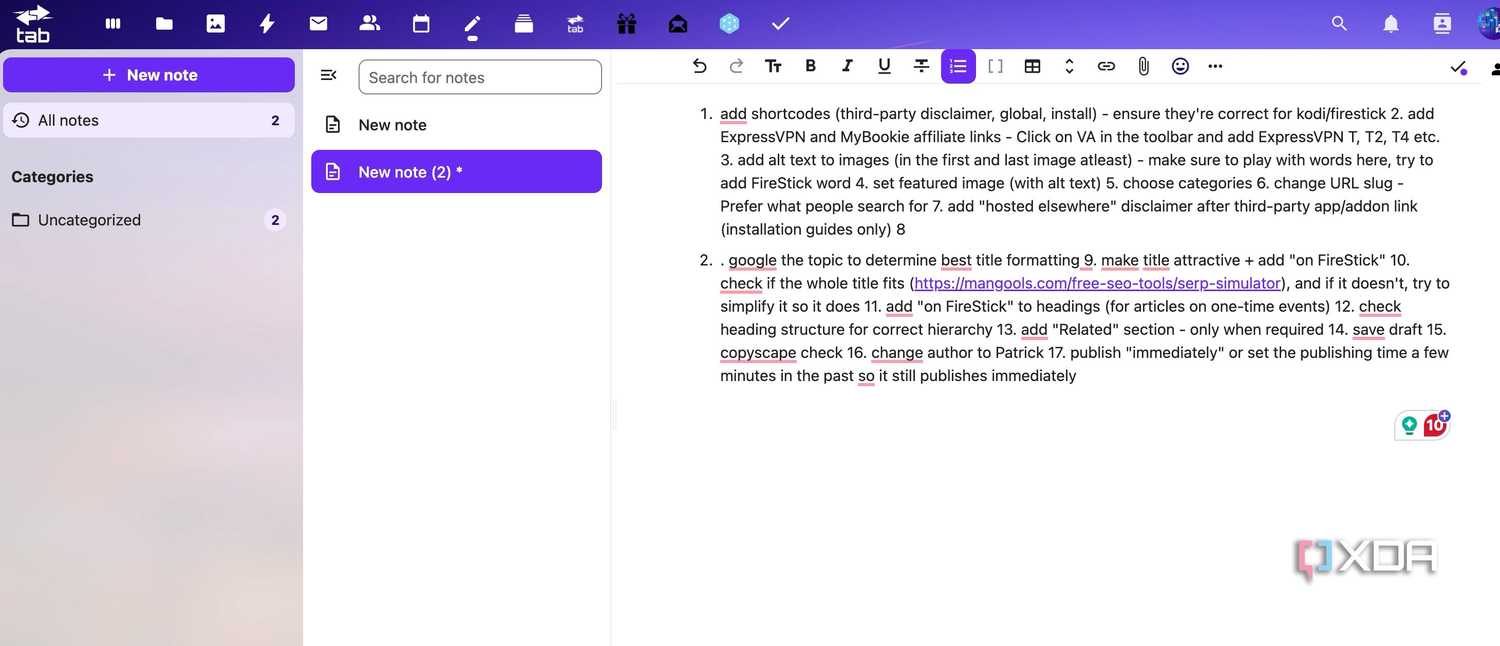Viewport: 1500px width, 646px height.
Task: Insert a link from toolbar
Action: (1106, 66)
